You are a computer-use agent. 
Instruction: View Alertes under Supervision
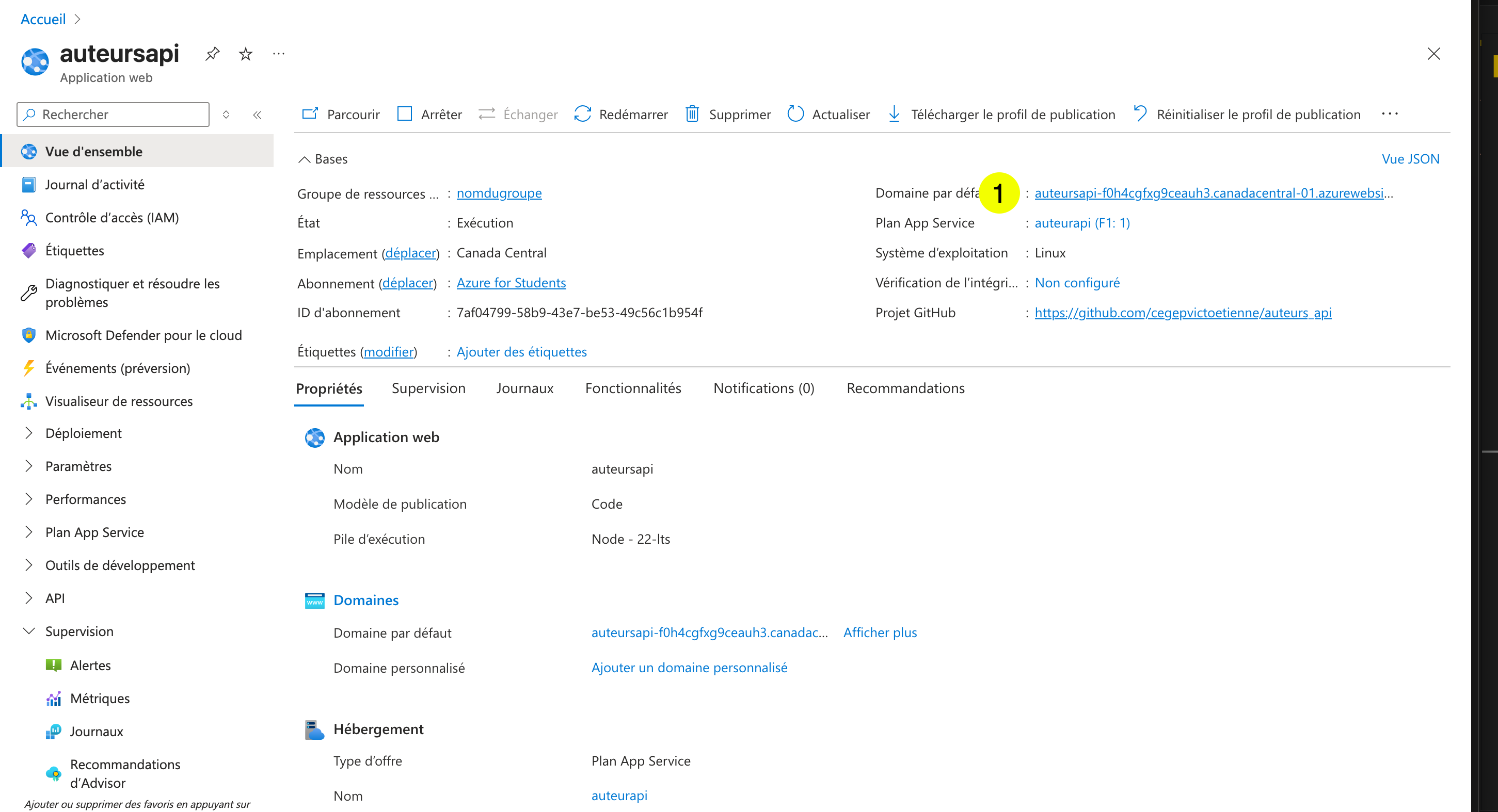90,665
